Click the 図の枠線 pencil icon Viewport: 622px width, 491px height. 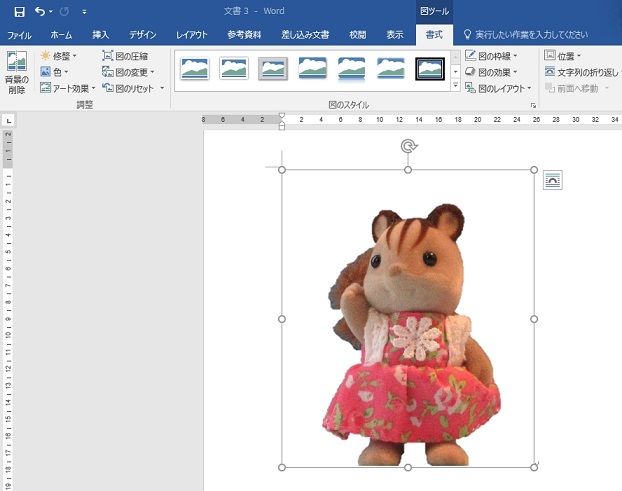click(x=470, y=55)
